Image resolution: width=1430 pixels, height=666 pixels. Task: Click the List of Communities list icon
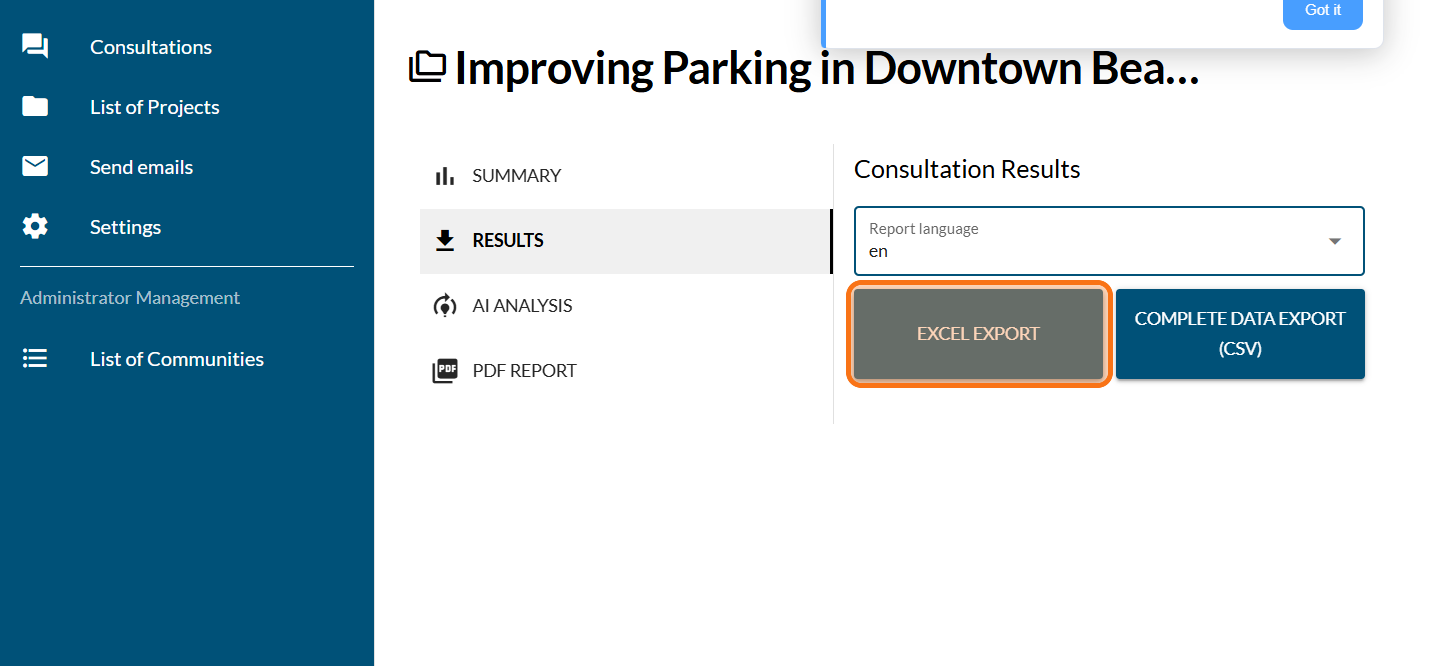point(35,359)
